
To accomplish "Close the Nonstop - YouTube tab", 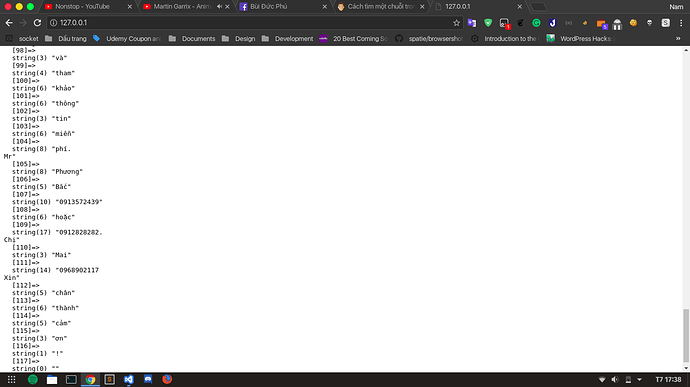I will 129,7.
